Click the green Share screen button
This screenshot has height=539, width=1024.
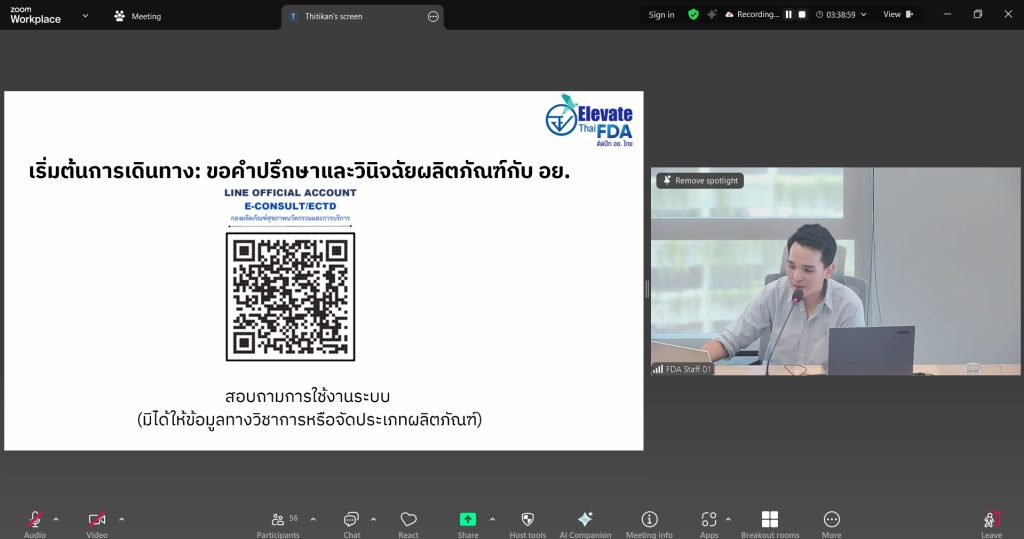click(x=468, y=519)
